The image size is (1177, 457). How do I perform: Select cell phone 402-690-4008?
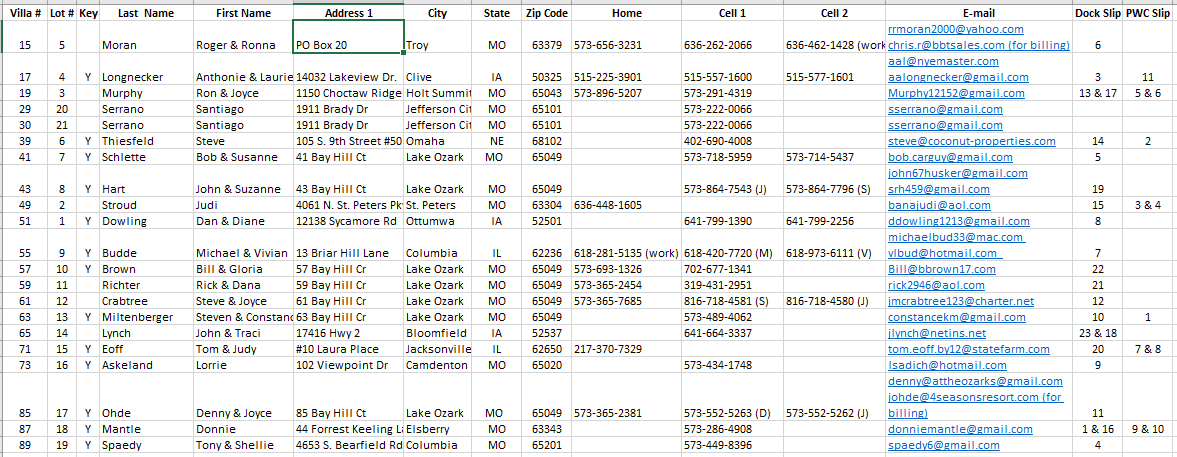point(733,141)
